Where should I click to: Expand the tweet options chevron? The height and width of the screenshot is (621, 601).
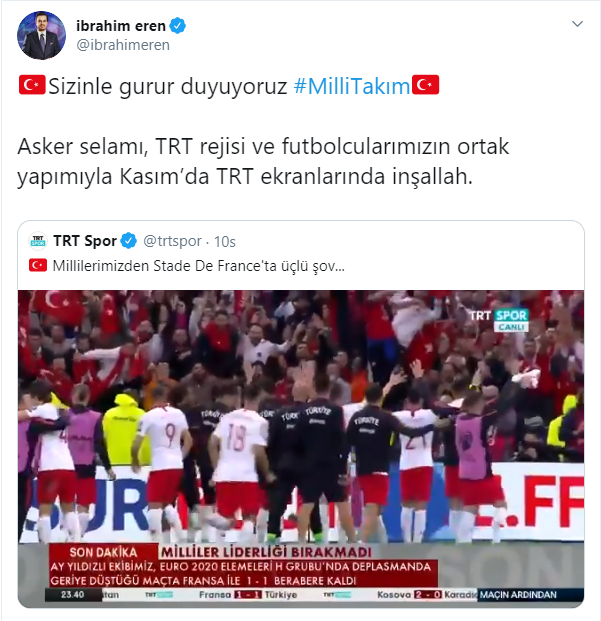coord(577,24)
